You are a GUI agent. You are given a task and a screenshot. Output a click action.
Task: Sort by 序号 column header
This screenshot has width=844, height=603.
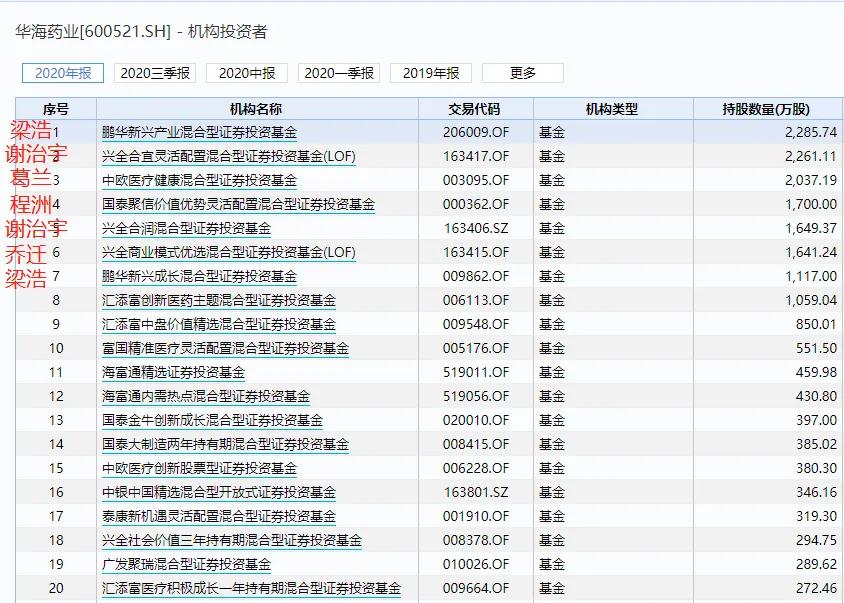click(56, 109)
